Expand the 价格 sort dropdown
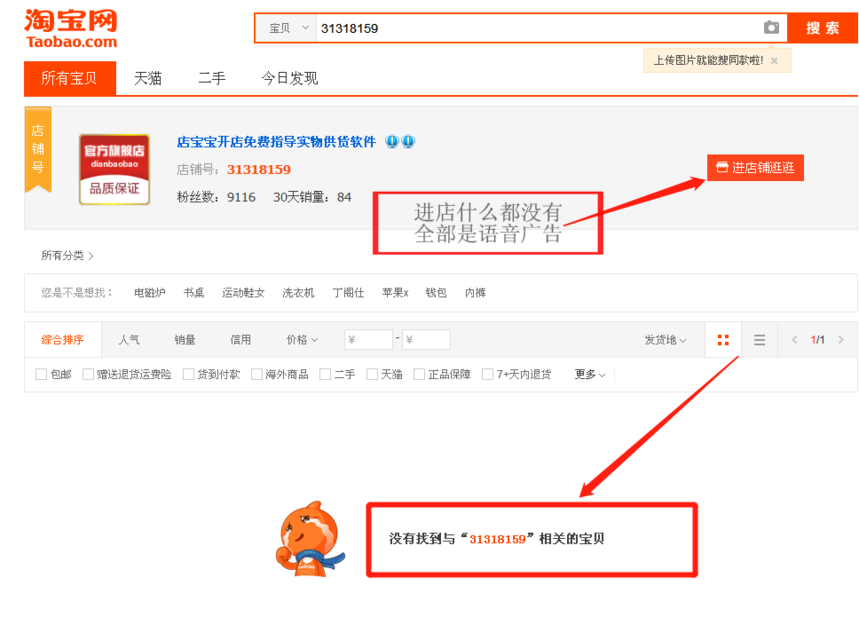859x617 pixels. pyautogui.click(x=302, y=340)
